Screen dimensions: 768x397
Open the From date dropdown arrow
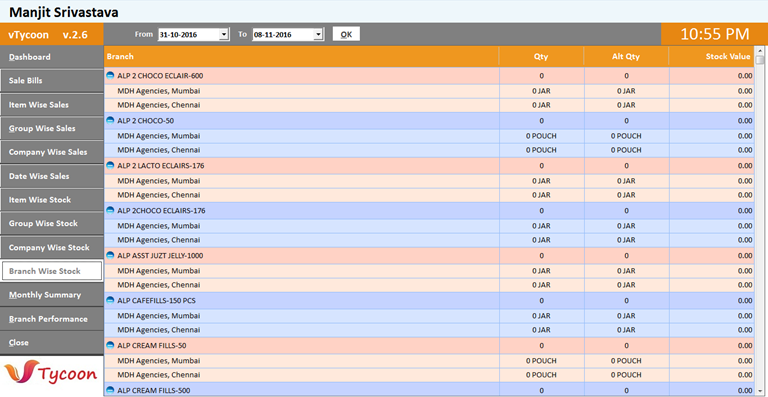(224, 35)
